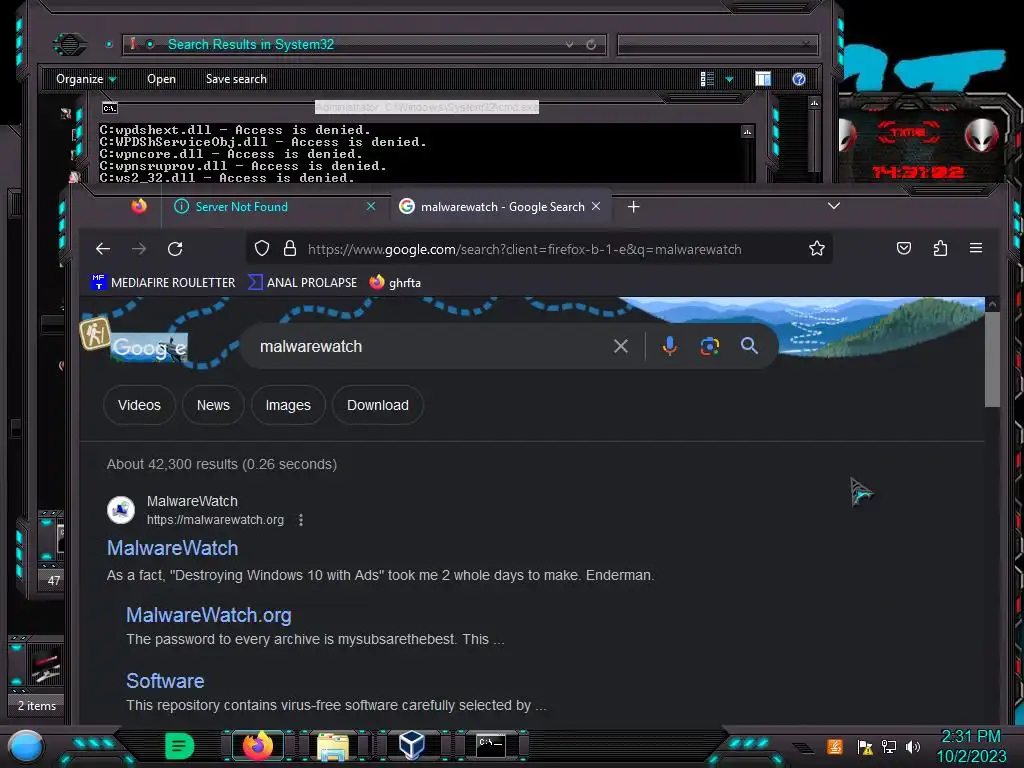Click the orange Java tray icon
Image resolution: width=1024 pixels, height=768 pixels.
click(x=834, y=746)
